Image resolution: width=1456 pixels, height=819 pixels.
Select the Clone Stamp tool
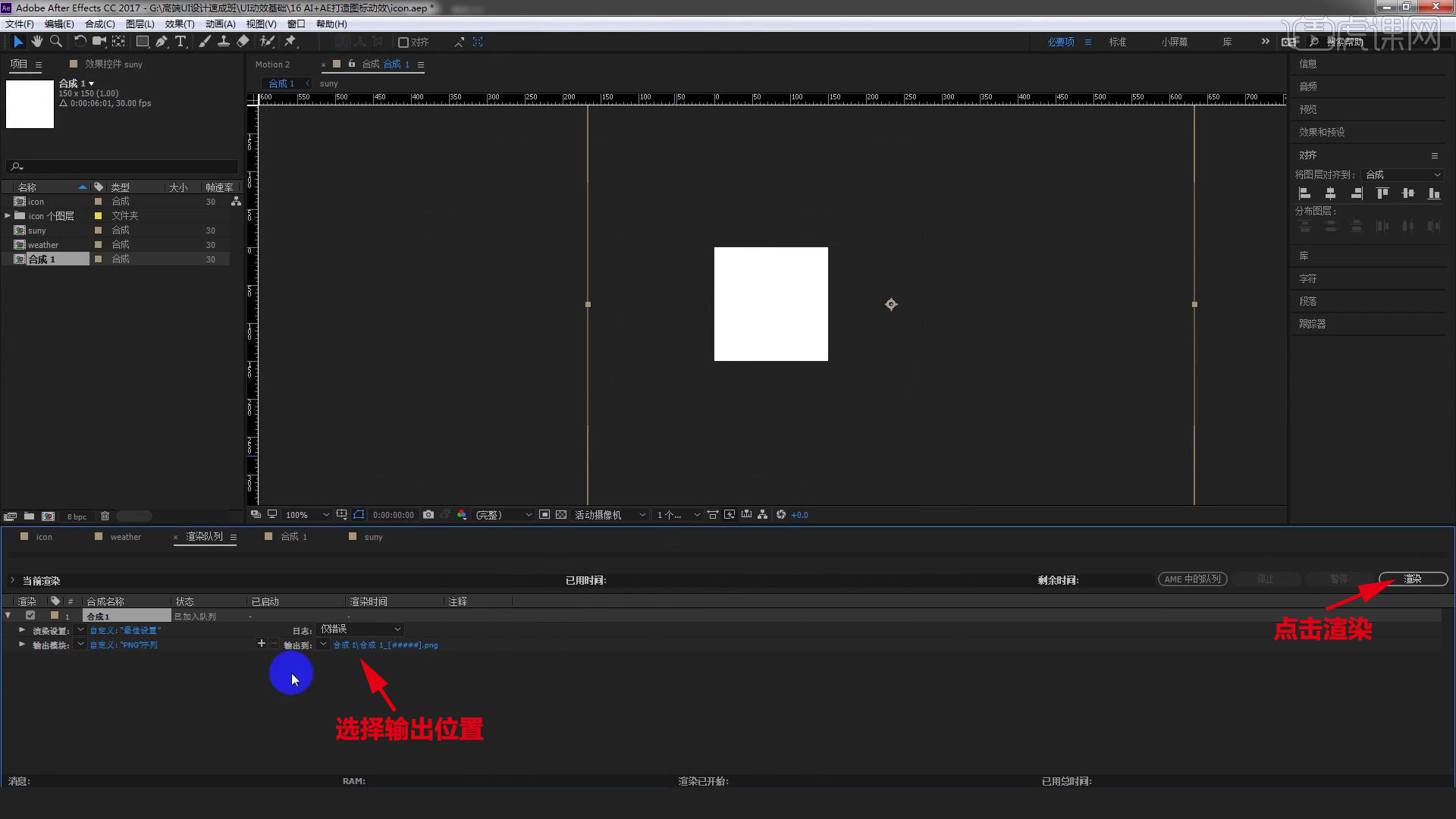pos(224,42)
